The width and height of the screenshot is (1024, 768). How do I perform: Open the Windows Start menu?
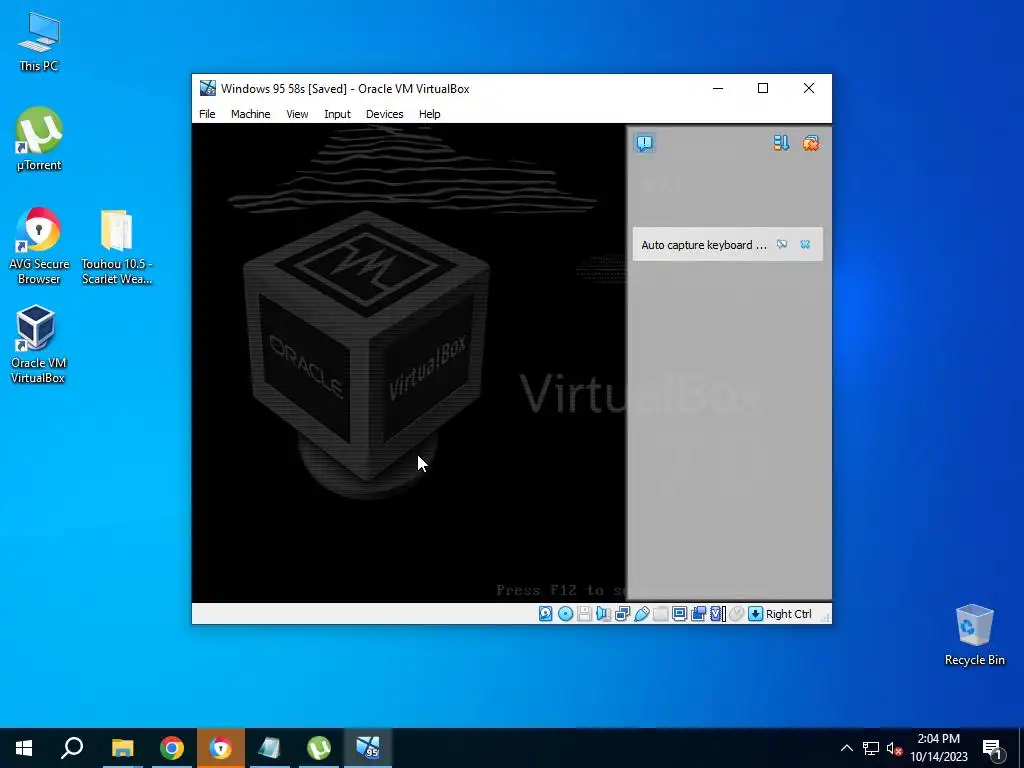click(24, 748)
